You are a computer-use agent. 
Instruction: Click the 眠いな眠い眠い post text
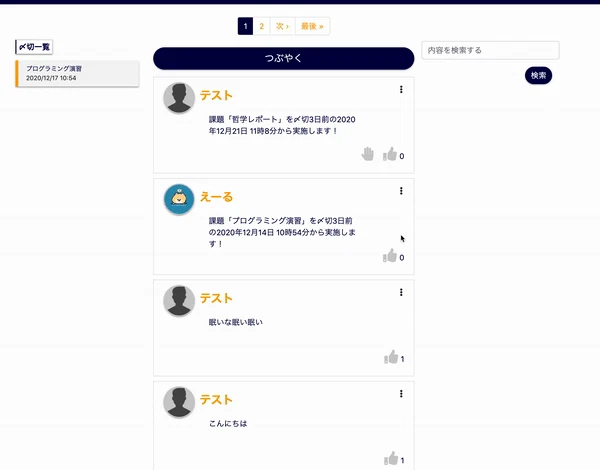pyautogui.click(x=236, y=322)
